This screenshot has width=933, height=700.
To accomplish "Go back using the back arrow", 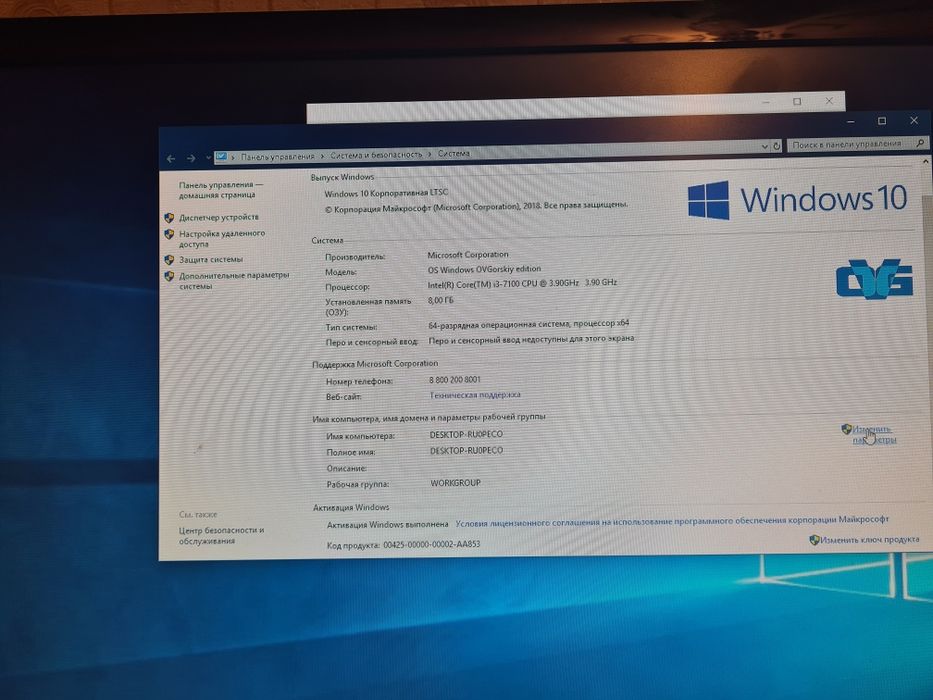I will (171, 158).
